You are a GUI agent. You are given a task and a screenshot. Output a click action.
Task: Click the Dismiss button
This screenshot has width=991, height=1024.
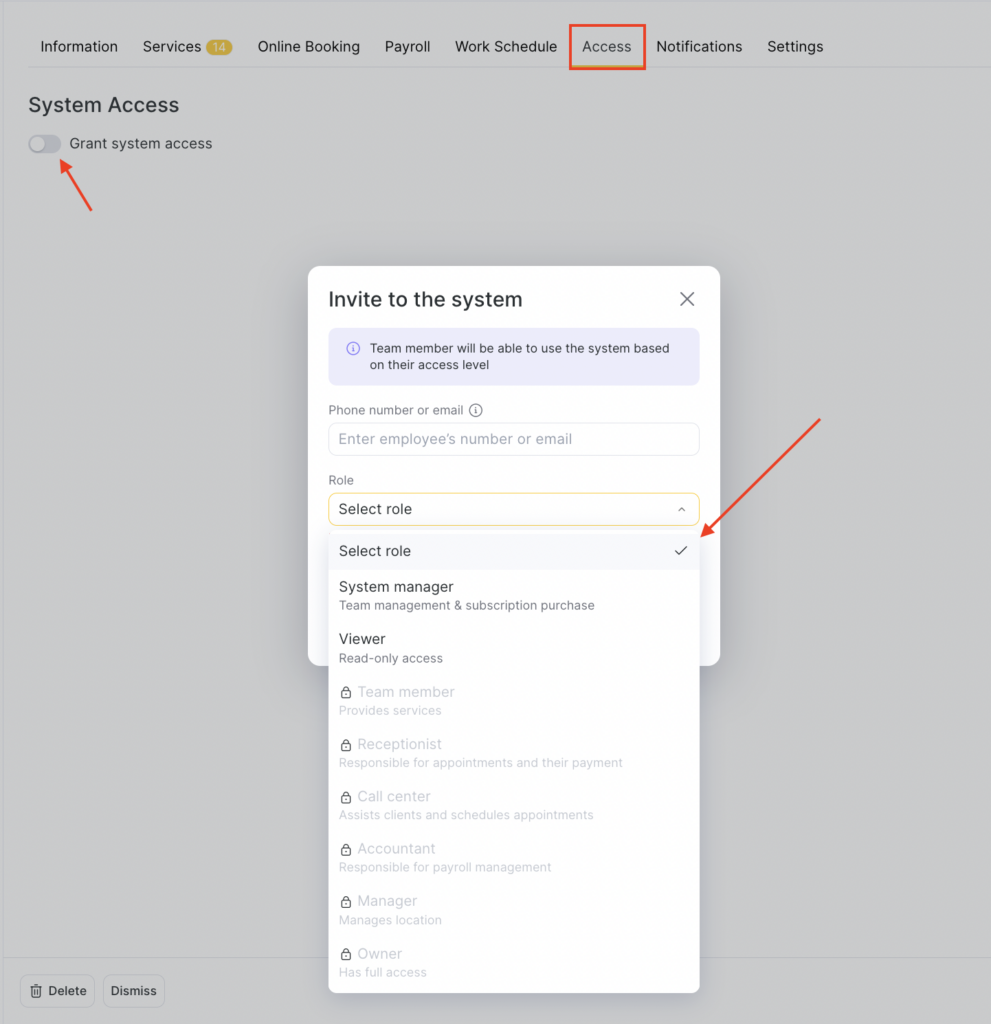(134, 991)
